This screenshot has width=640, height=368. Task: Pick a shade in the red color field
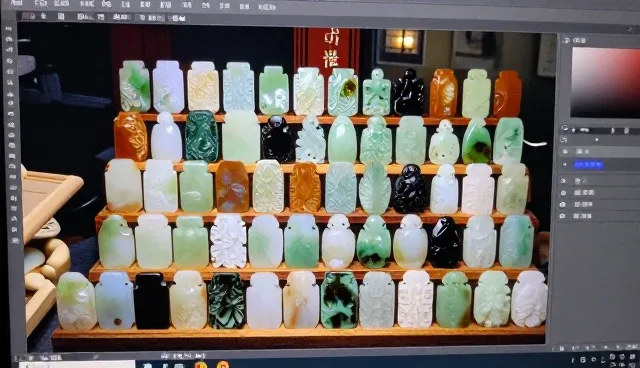coord(605,83)
